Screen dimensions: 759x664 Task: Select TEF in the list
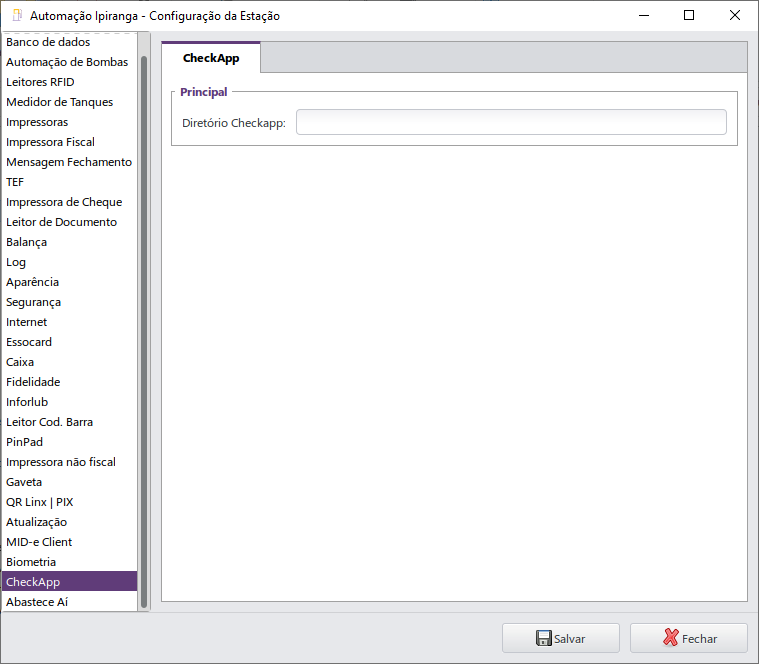(x=70, y=182)
